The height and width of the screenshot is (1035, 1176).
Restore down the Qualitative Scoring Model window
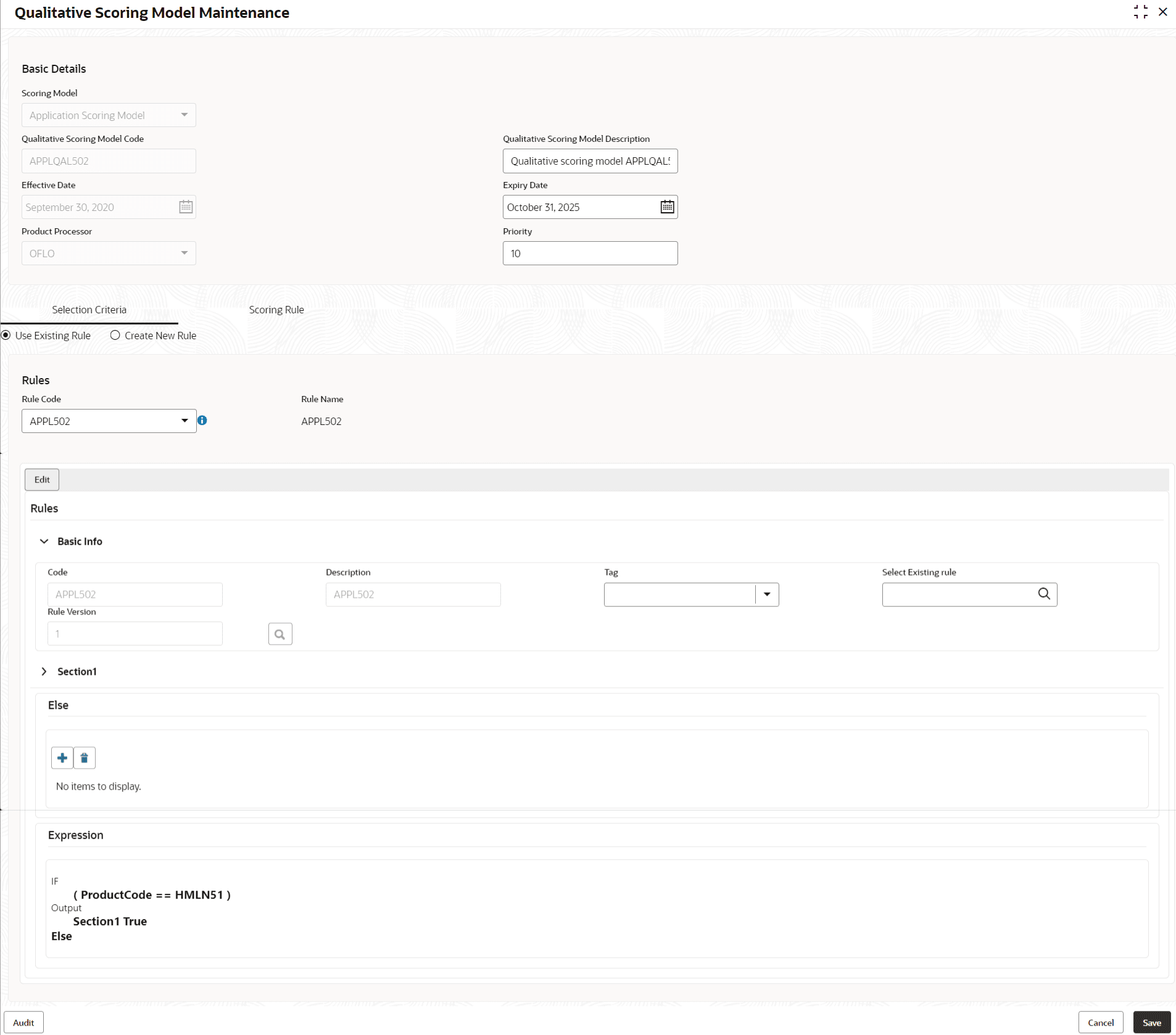point(1140,11)
